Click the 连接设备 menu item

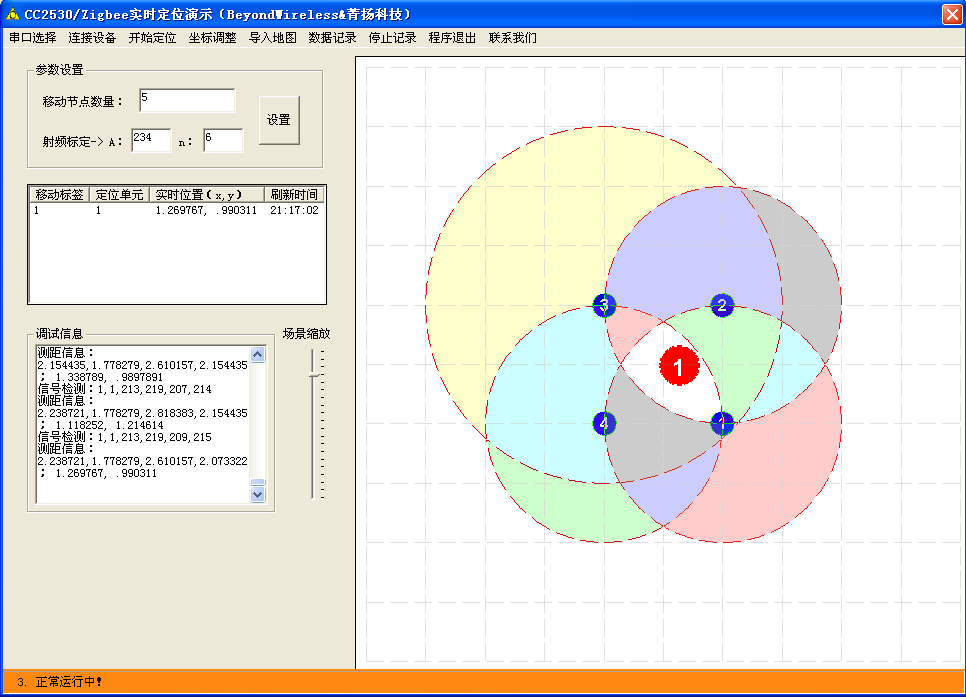[x=92, y=38]
